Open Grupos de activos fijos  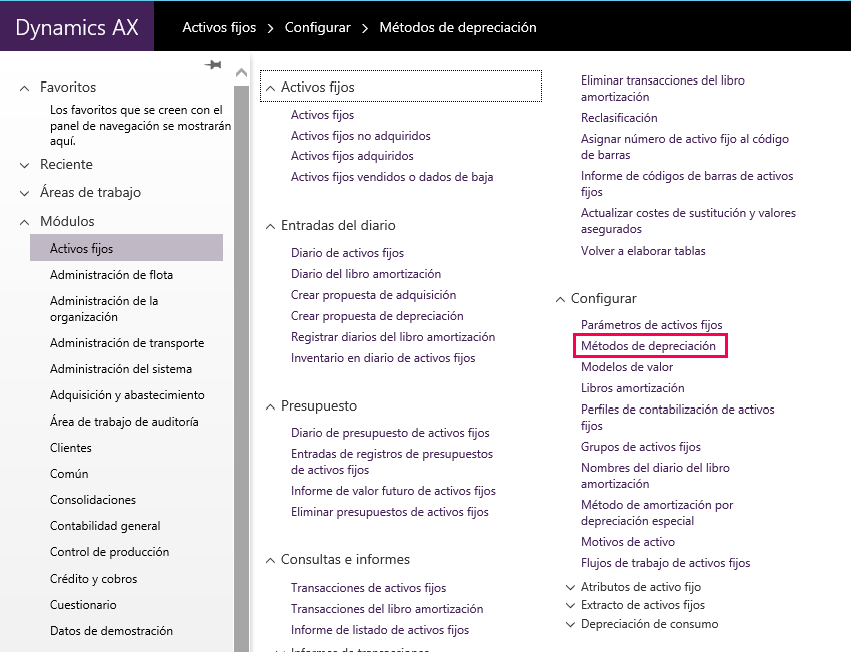(x=640, y=447)
